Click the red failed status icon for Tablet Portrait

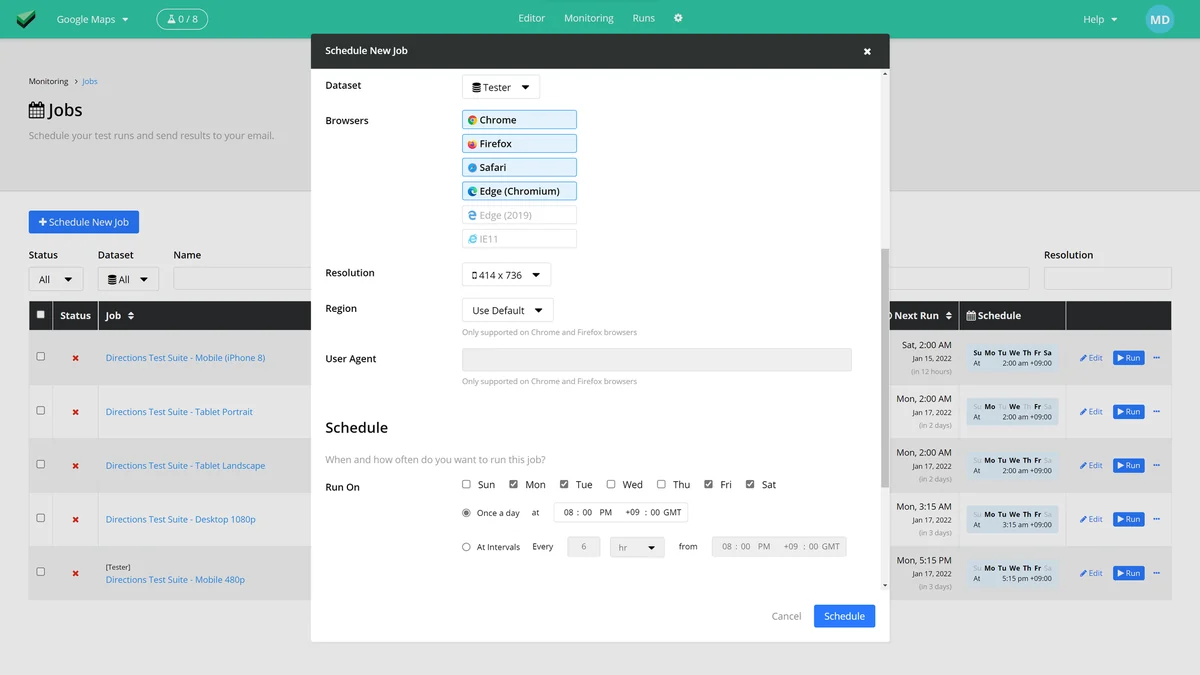pos(75,412)
